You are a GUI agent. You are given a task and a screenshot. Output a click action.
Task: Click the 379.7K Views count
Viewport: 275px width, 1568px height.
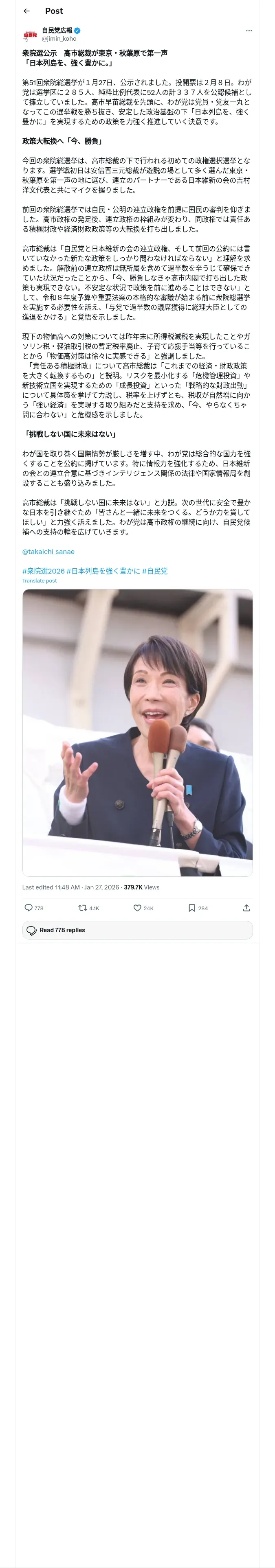click(141, 887)
